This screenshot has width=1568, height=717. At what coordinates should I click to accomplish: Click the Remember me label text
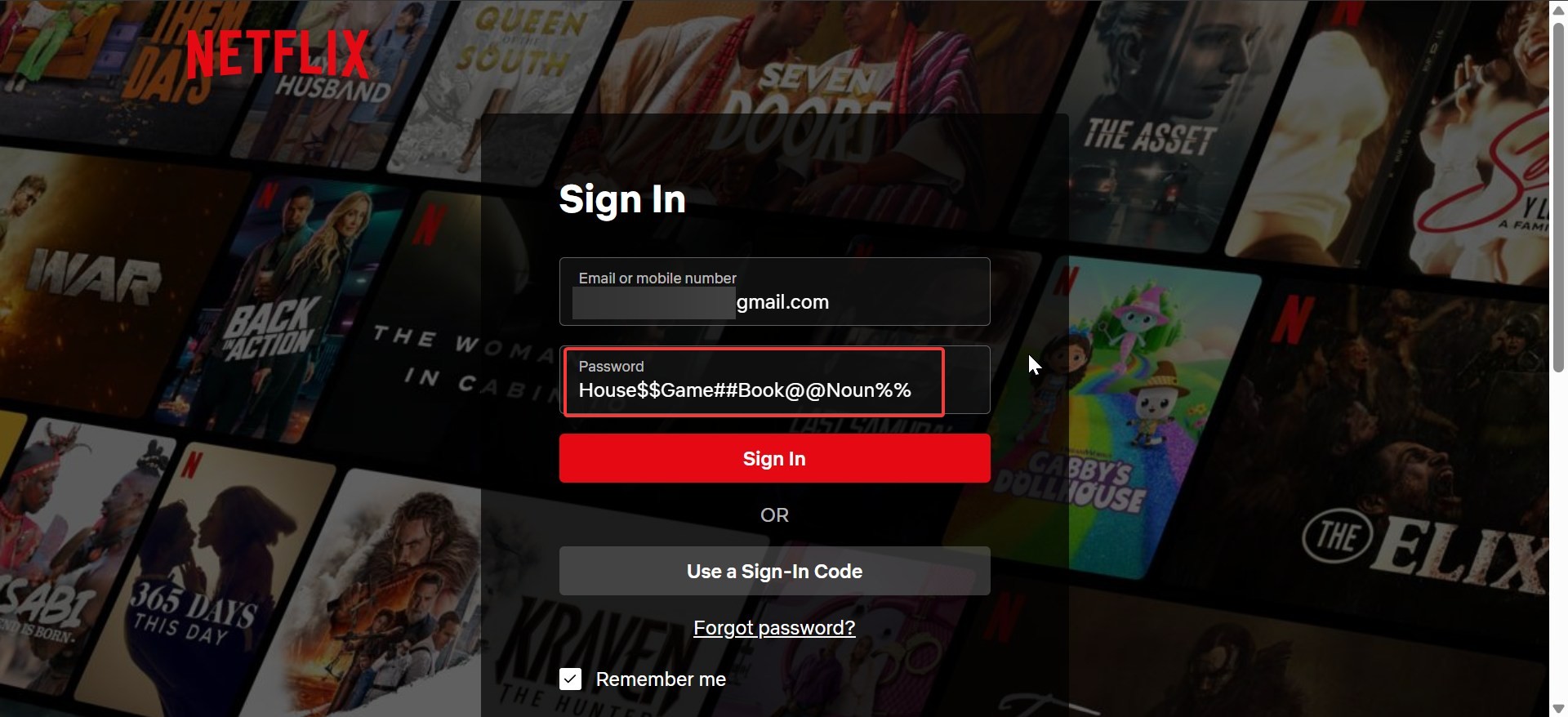(x=661, y=679)
